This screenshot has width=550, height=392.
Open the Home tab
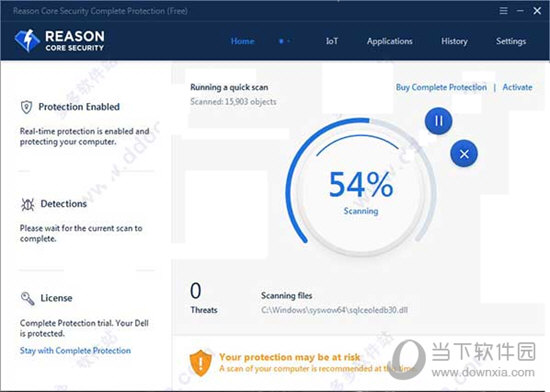242,41
